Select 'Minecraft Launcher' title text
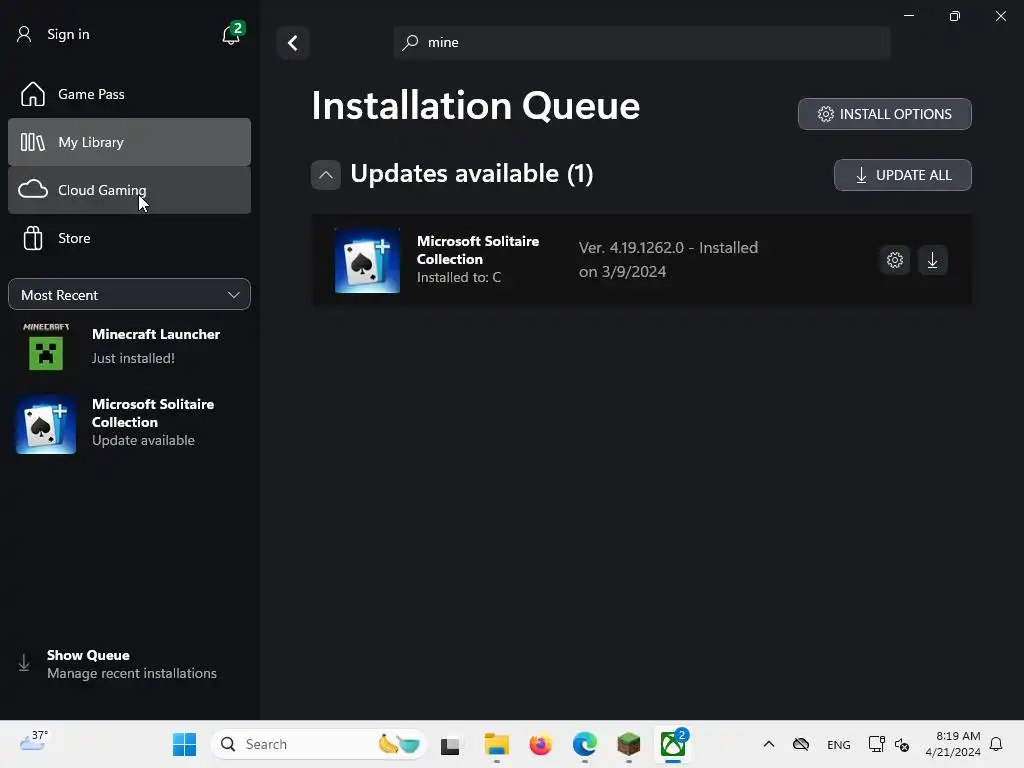Viewport: 1024px width, 768px height. click(155, 334)
